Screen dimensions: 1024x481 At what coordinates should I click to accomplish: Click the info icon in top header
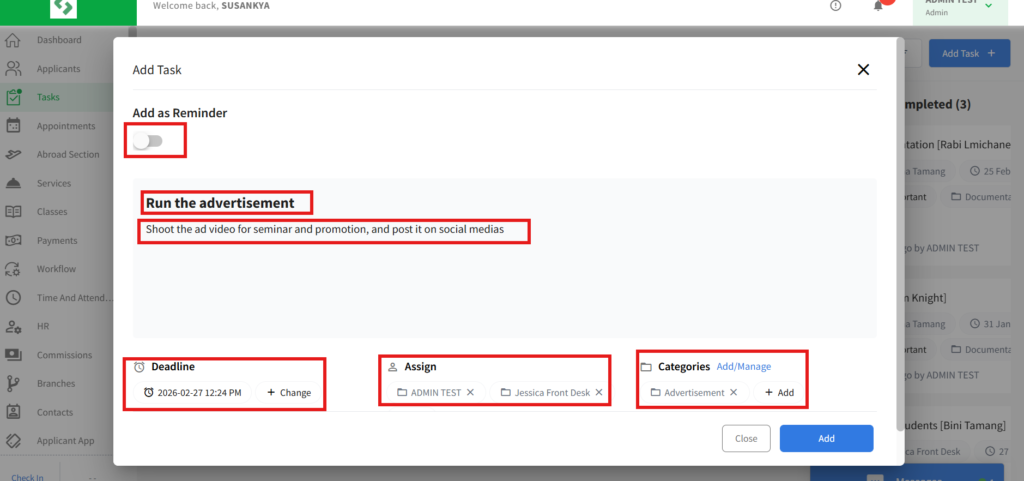(836, 6)
